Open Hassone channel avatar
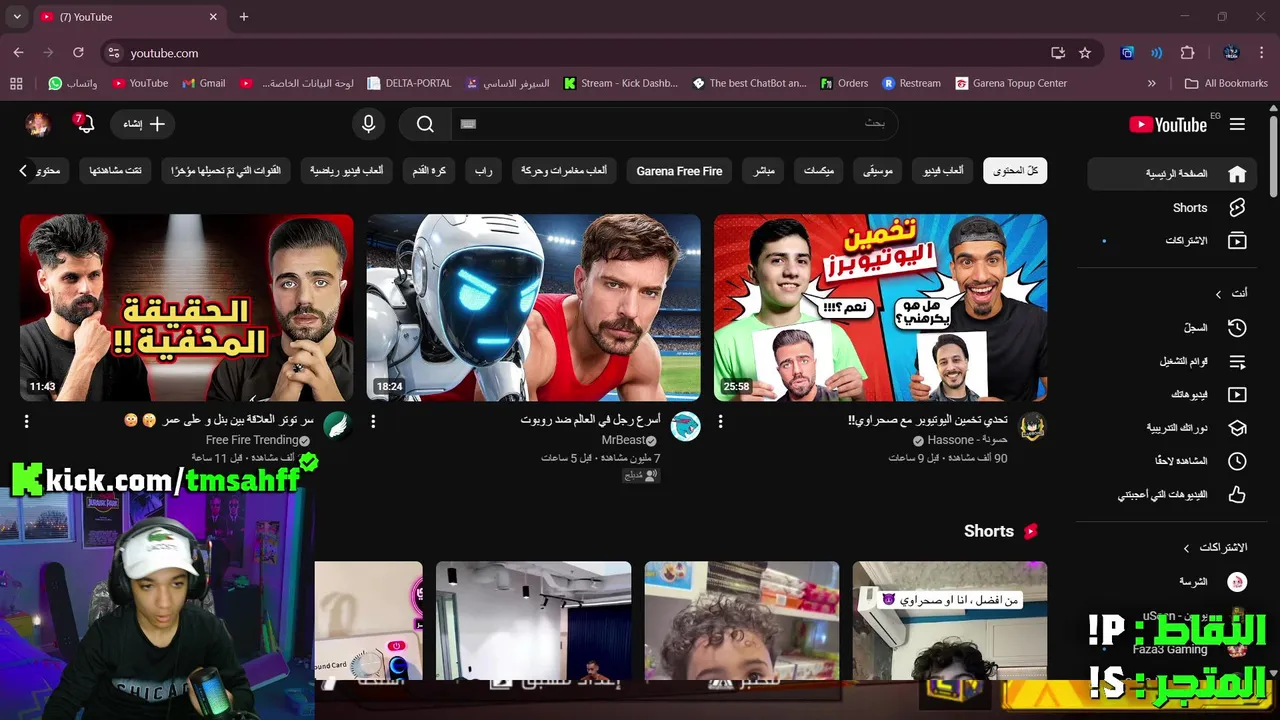 pyautogui.click(x=1032, y=426)
